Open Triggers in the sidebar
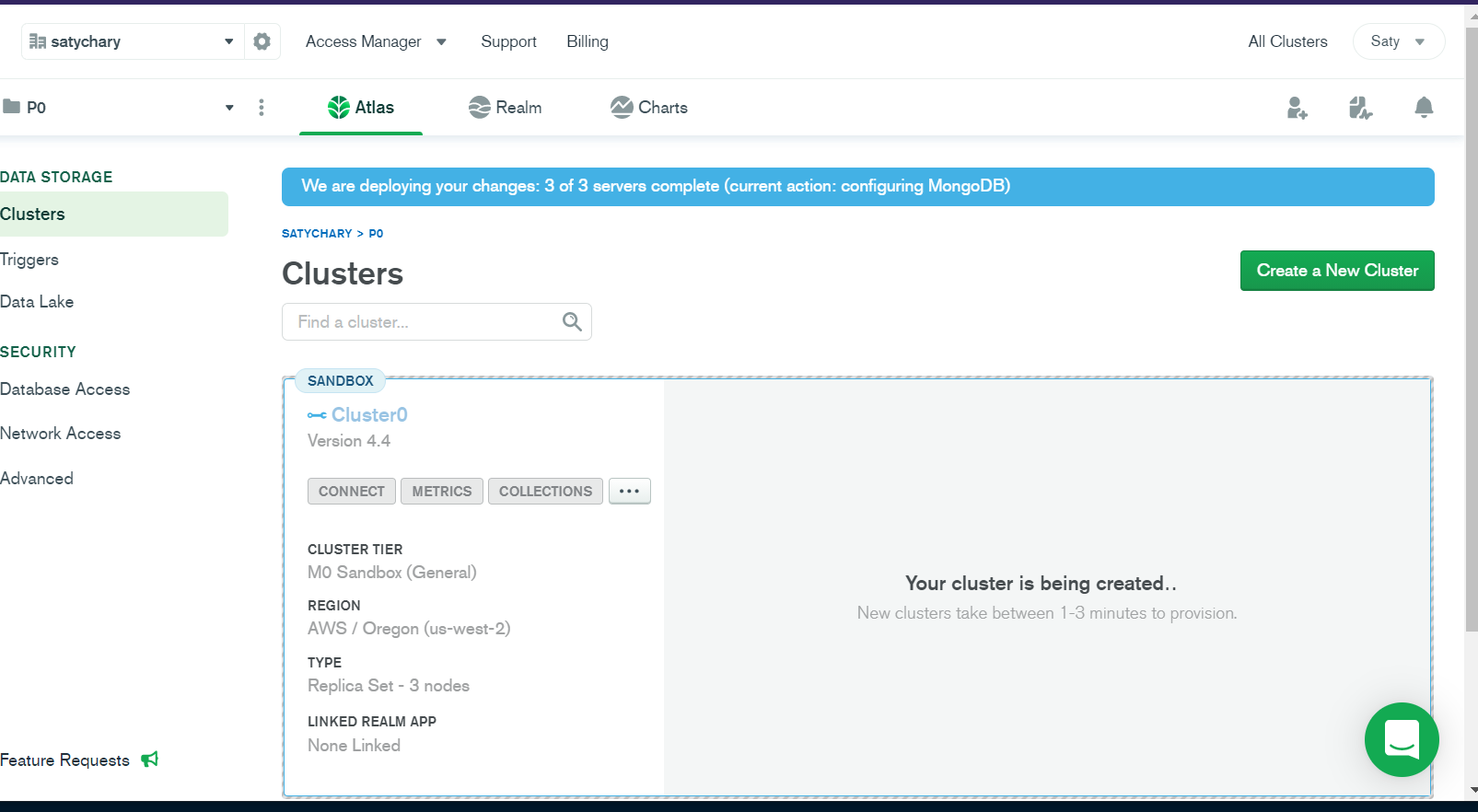The width and height of the screenshot is (1478, 812). coord(29,260)
